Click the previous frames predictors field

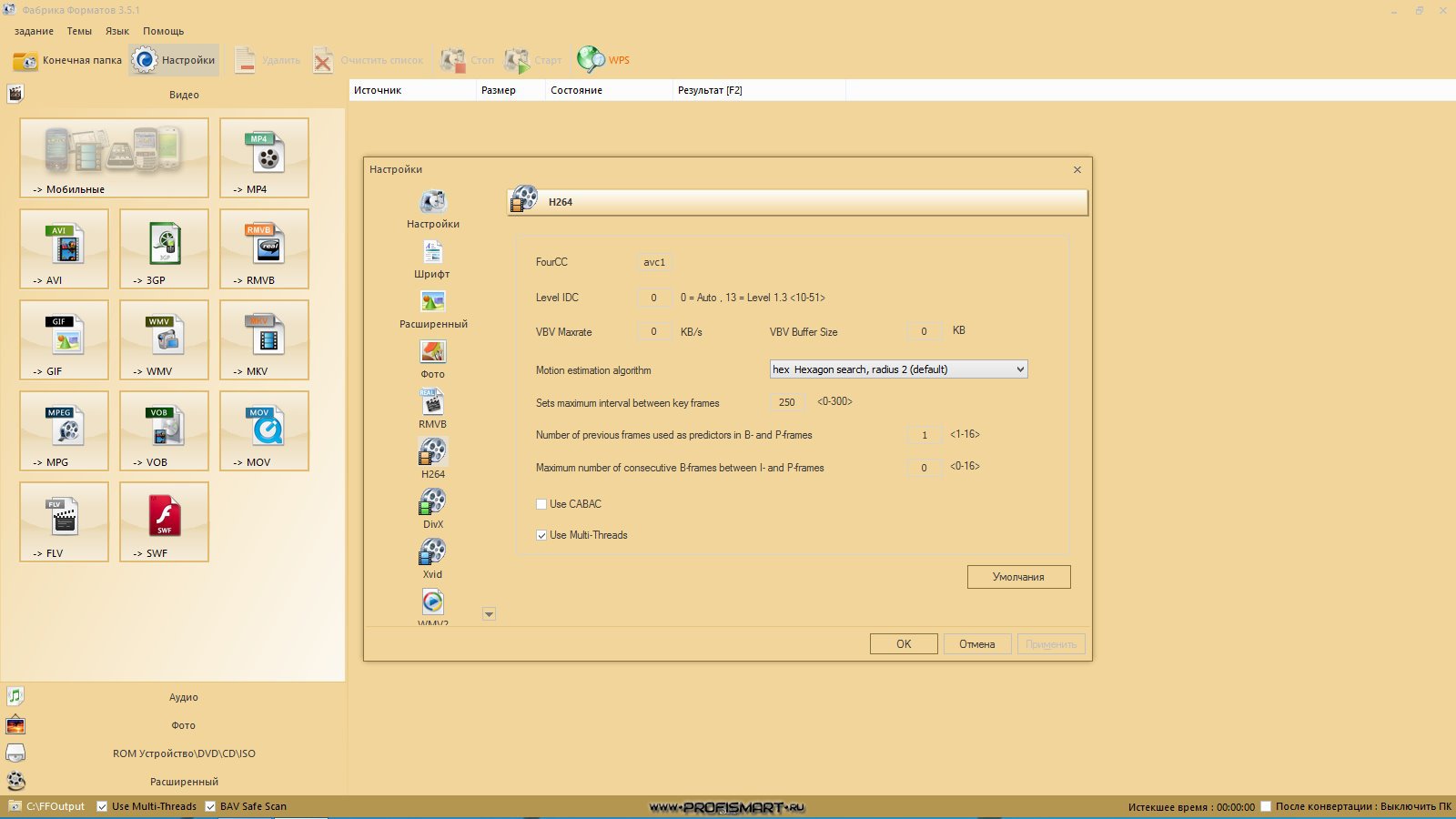point(925,435)
